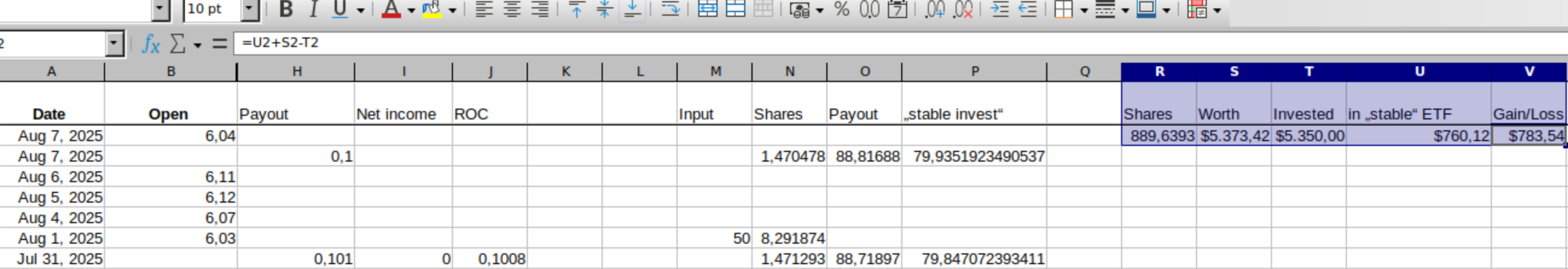This screenshot has height=269, width=1568.
Task: Click into the font size field
Action: (x=213, y=9)
